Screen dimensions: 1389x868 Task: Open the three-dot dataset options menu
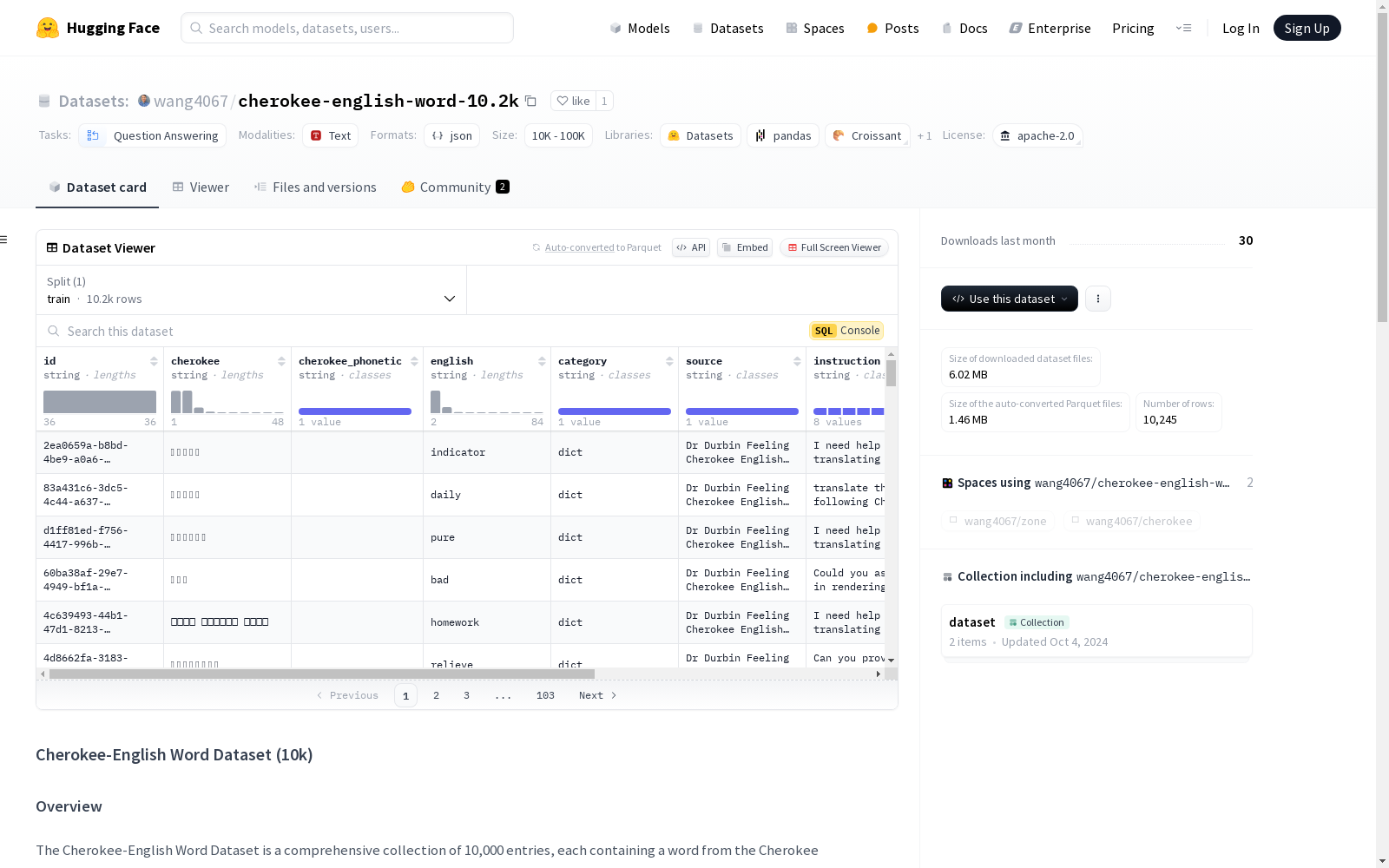click(x=1098, y=299)
